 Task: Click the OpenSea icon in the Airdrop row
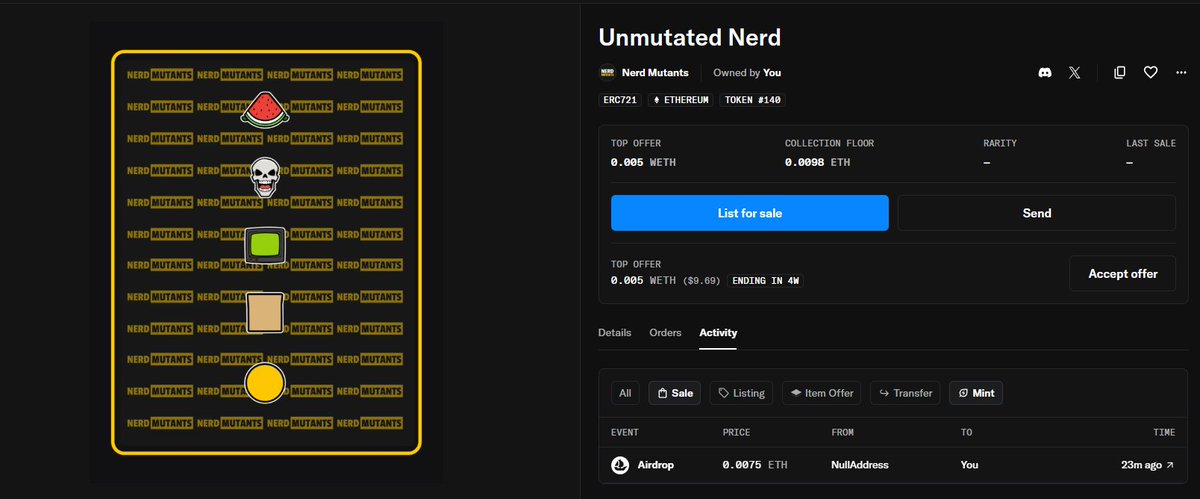click(620, 465)
